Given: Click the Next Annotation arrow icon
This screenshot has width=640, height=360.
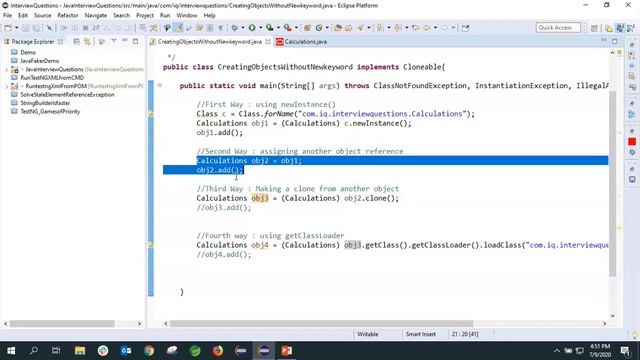Looking at the screenshot, I should (x=380, y=28).
